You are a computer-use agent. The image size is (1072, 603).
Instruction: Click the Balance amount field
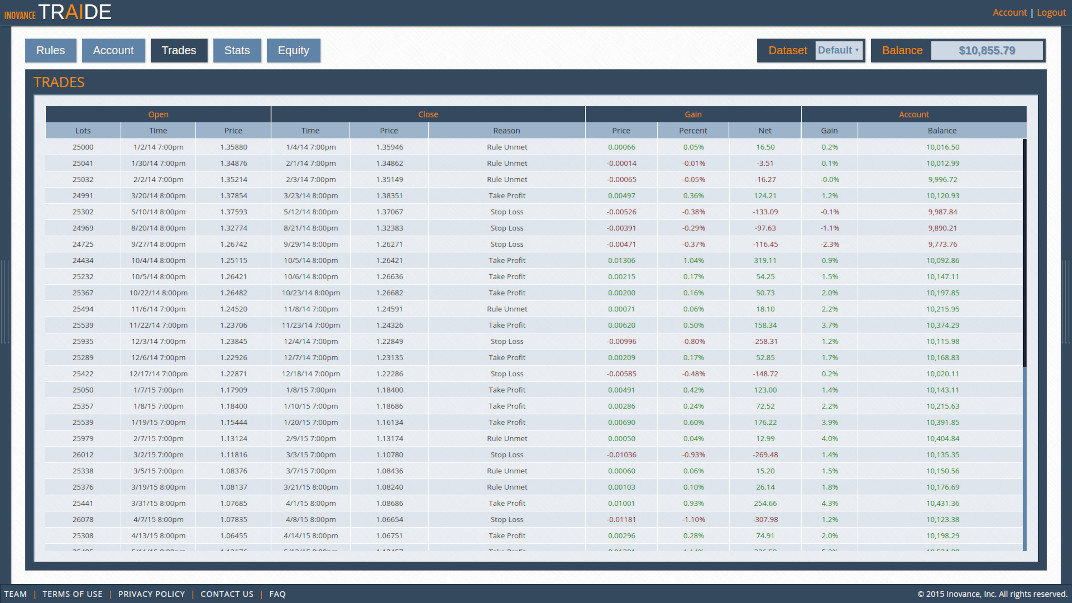tap(987, 50)
